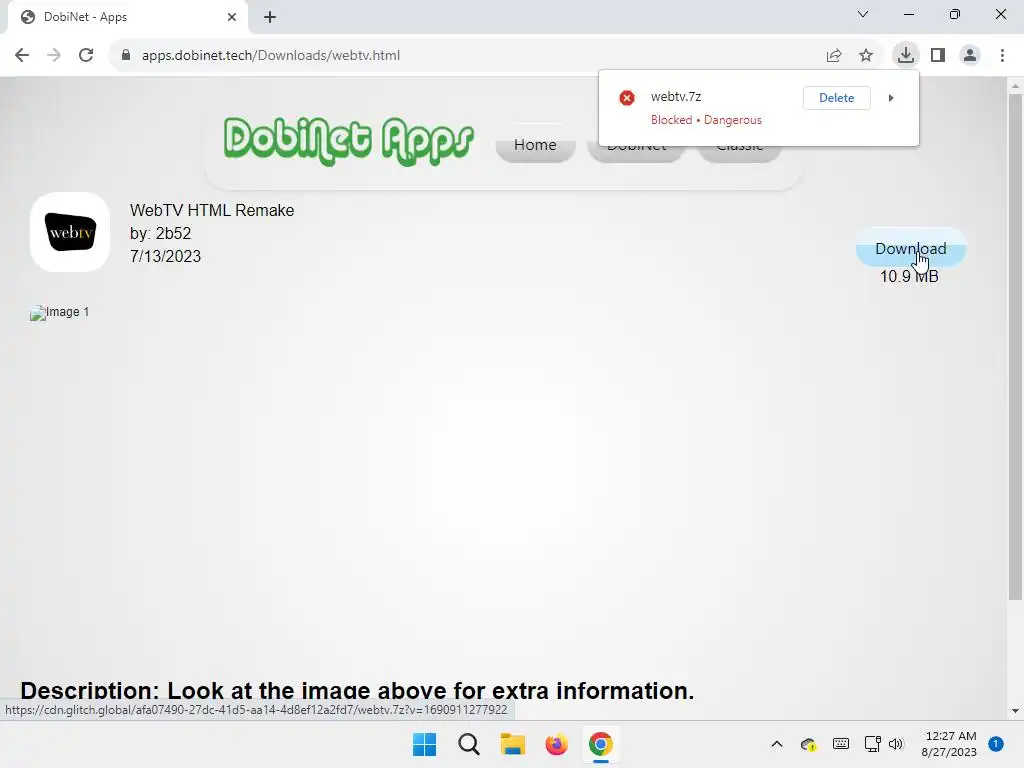Click the scrollbar up arrow
This screenshot has height=768, width=1024.
coord(1015,86)
